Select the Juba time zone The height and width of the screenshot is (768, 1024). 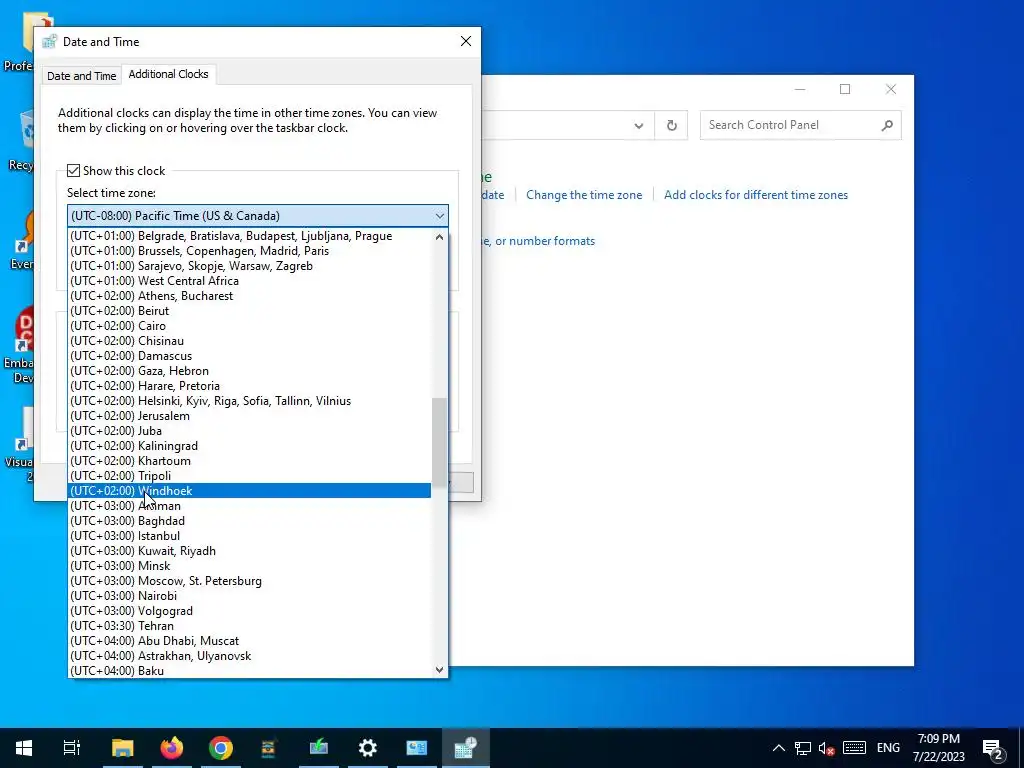tap(249, 431)
